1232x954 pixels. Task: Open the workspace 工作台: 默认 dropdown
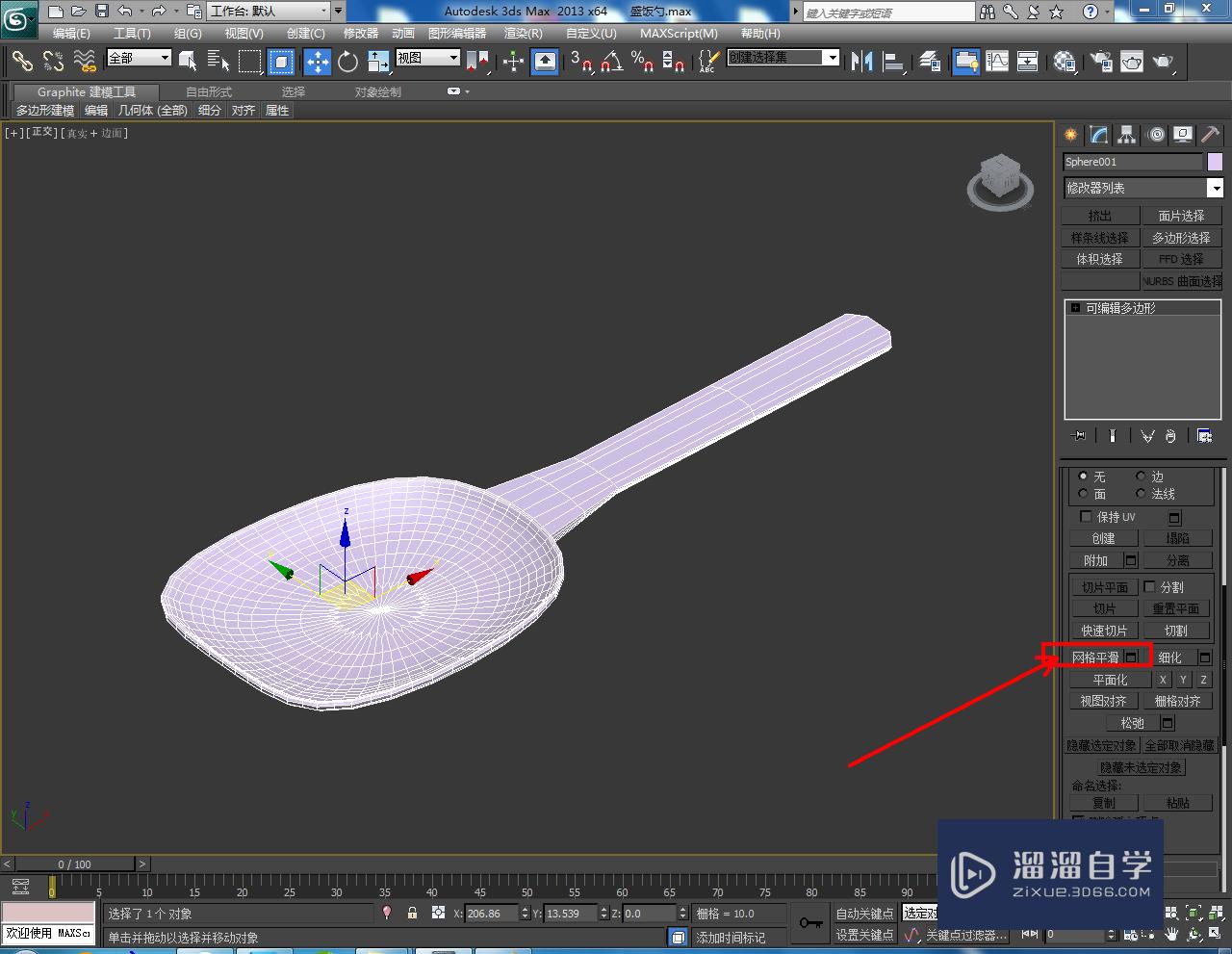pyautogui.click(x=269, y=12)
